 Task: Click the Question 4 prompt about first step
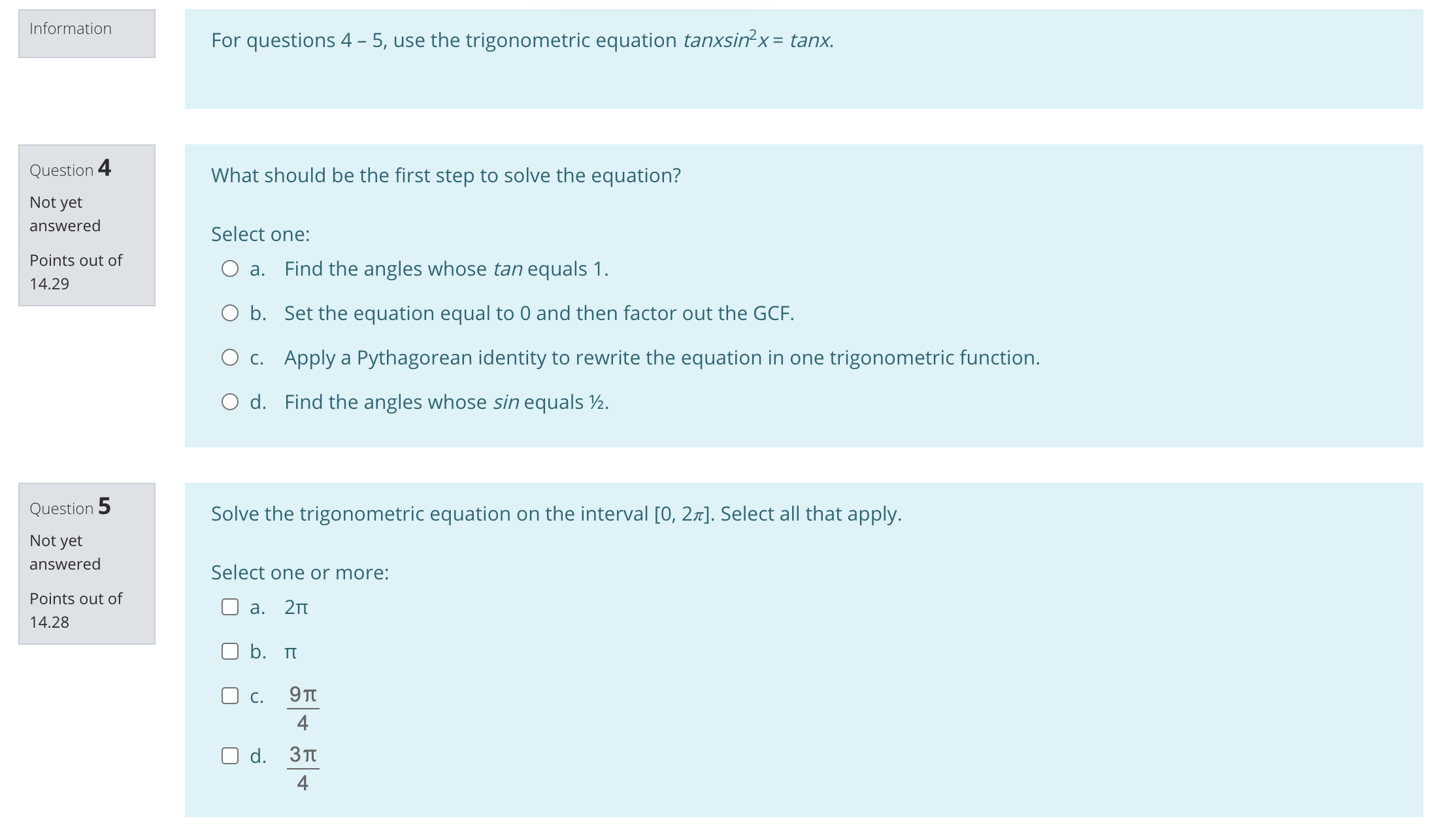pos(446,175)
